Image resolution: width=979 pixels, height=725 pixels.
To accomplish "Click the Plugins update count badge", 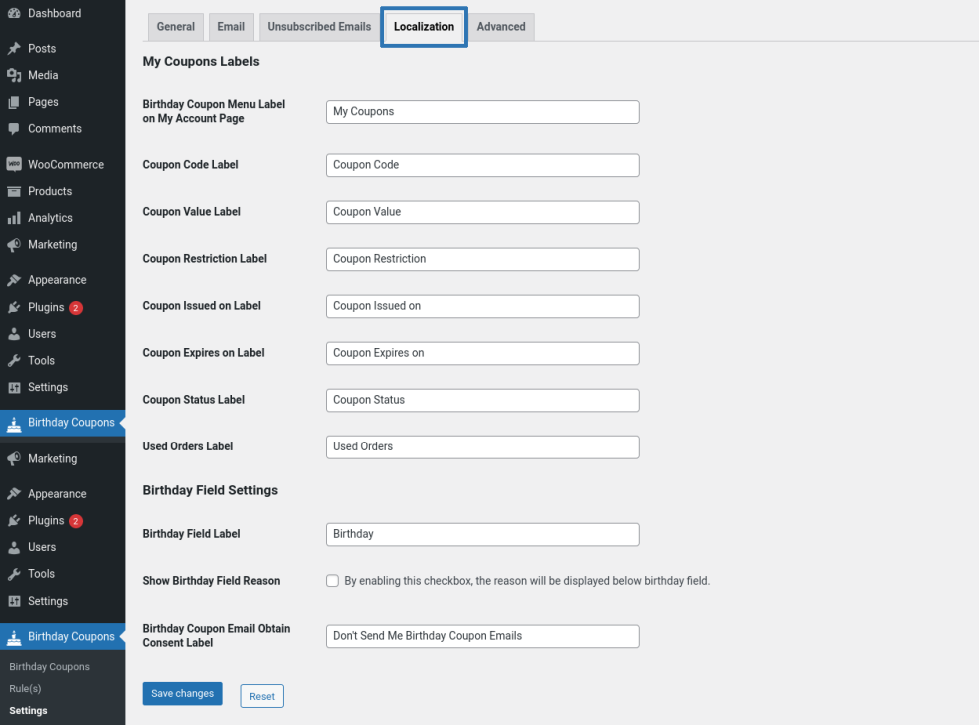I will [76, 308].
